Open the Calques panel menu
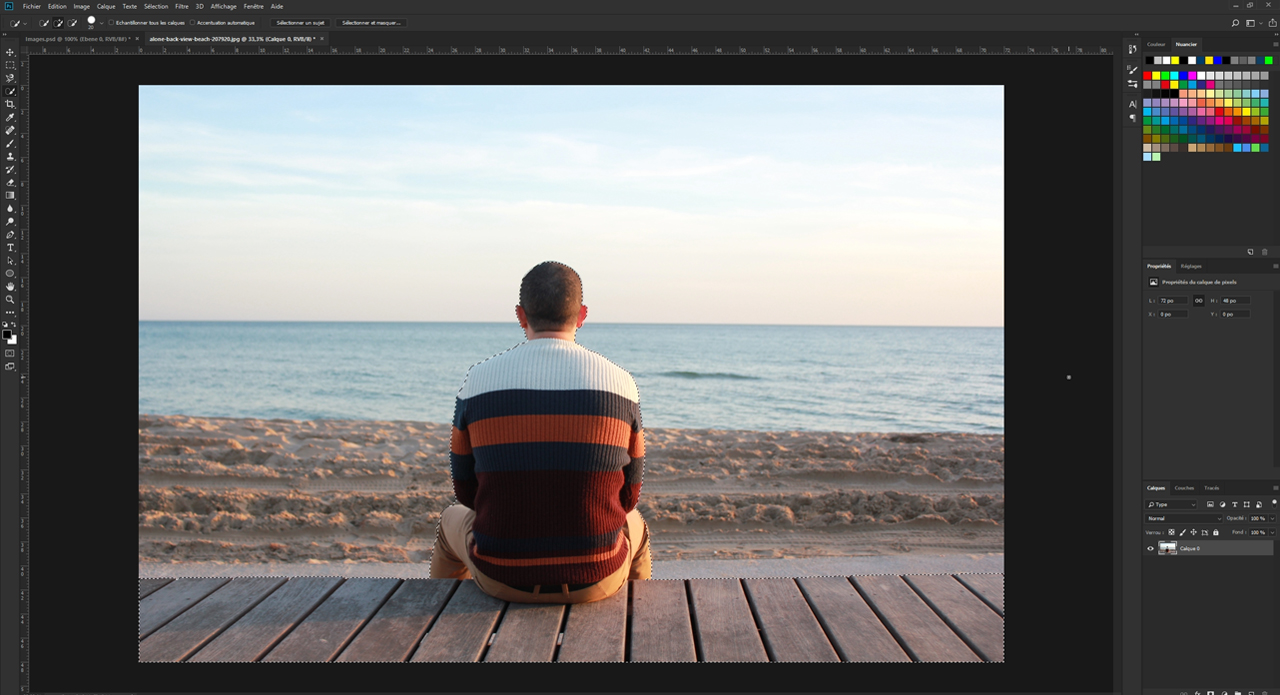This screenshot has height=695, width=1280. [1276, 488]
